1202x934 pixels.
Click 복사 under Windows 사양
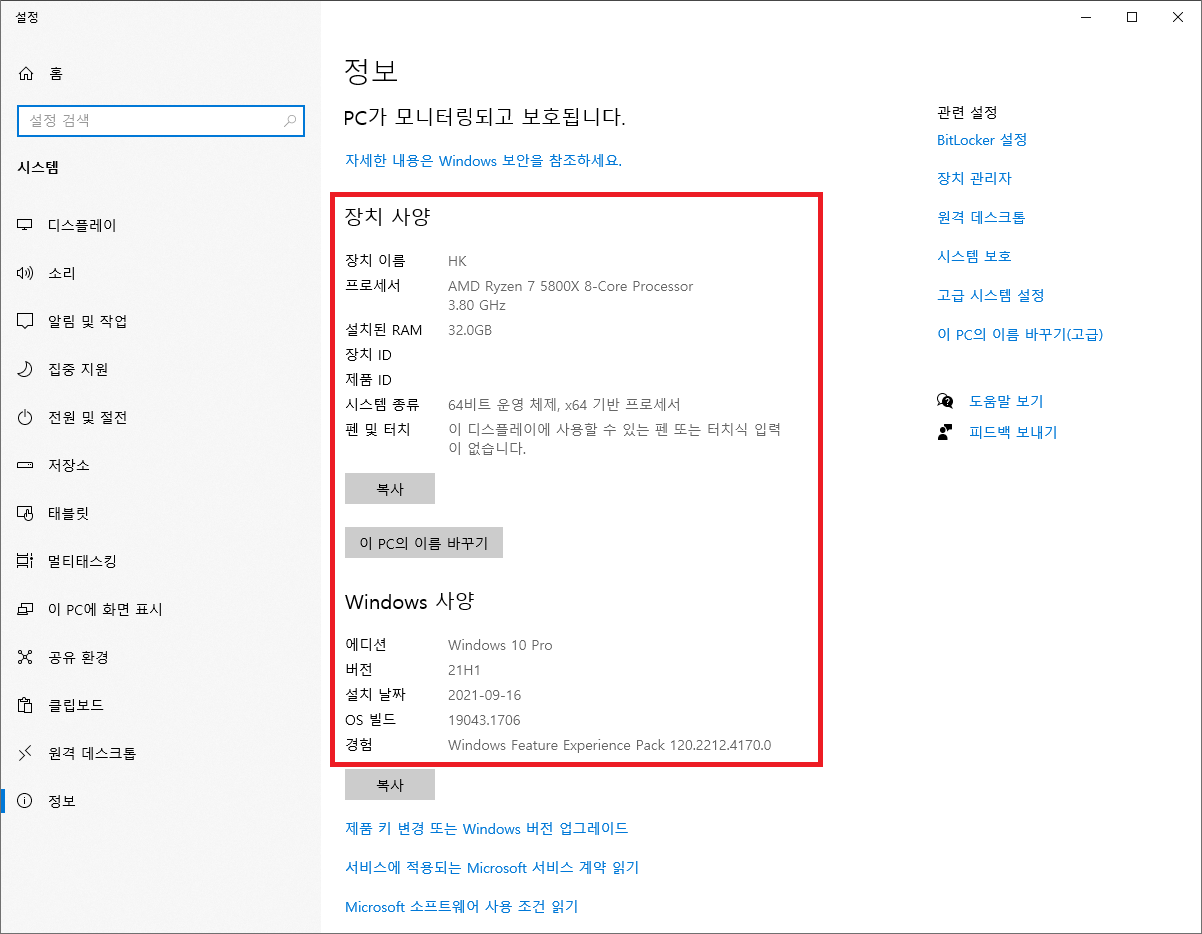pyautogui.click(x=390, y=785)
